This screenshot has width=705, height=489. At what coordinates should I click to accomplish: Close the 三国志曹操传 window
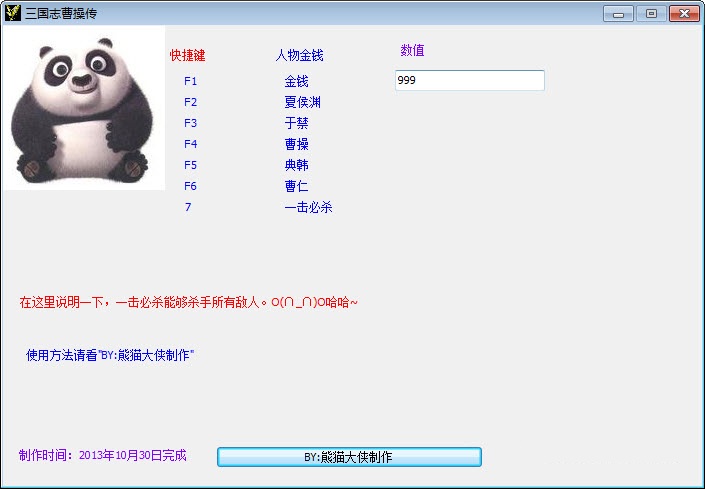684,13
